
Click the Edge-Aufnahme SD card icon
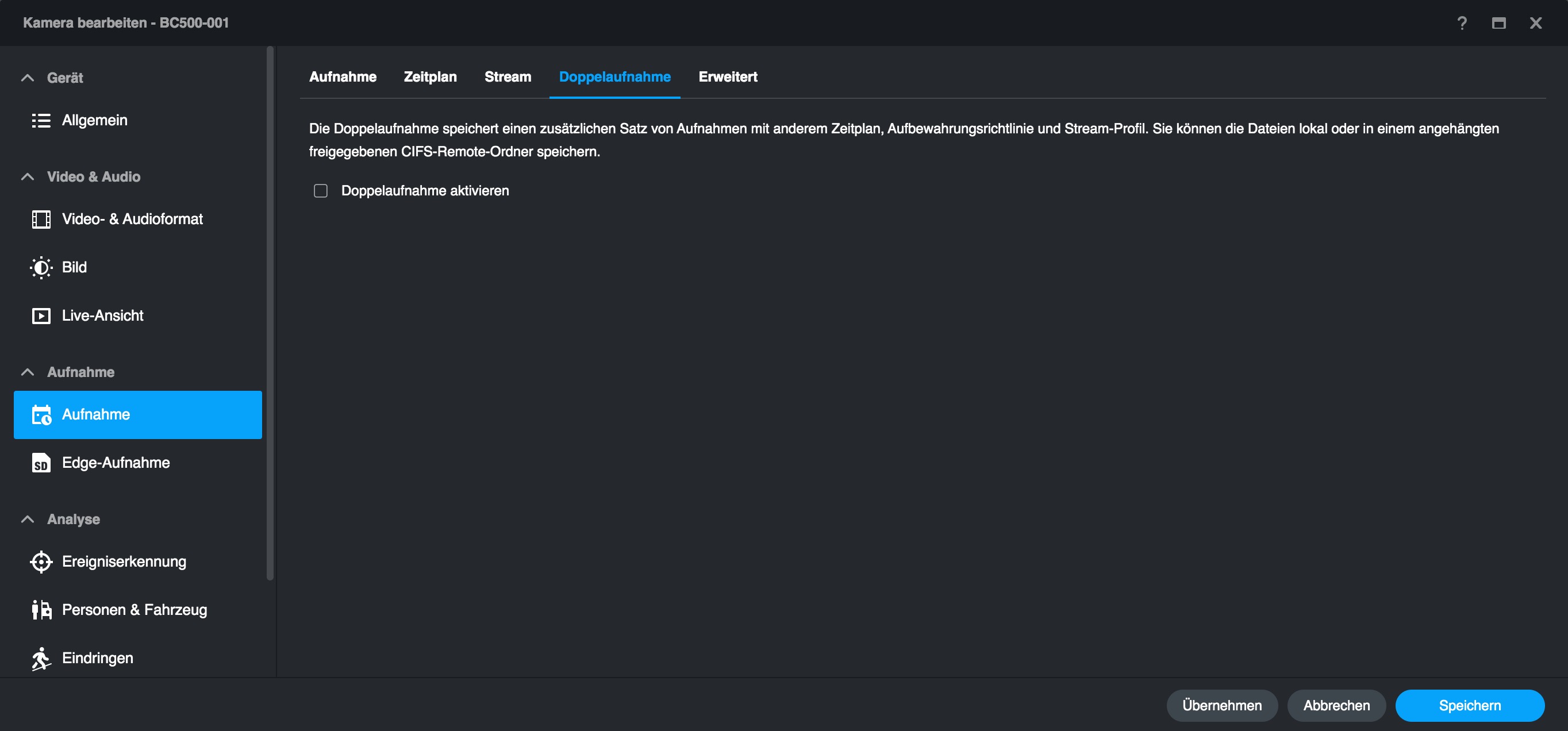[x=41, y=463]
